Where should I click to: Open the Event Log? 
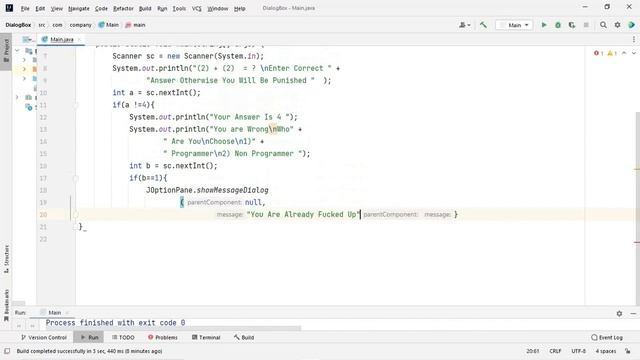click(x=607, y=338)
